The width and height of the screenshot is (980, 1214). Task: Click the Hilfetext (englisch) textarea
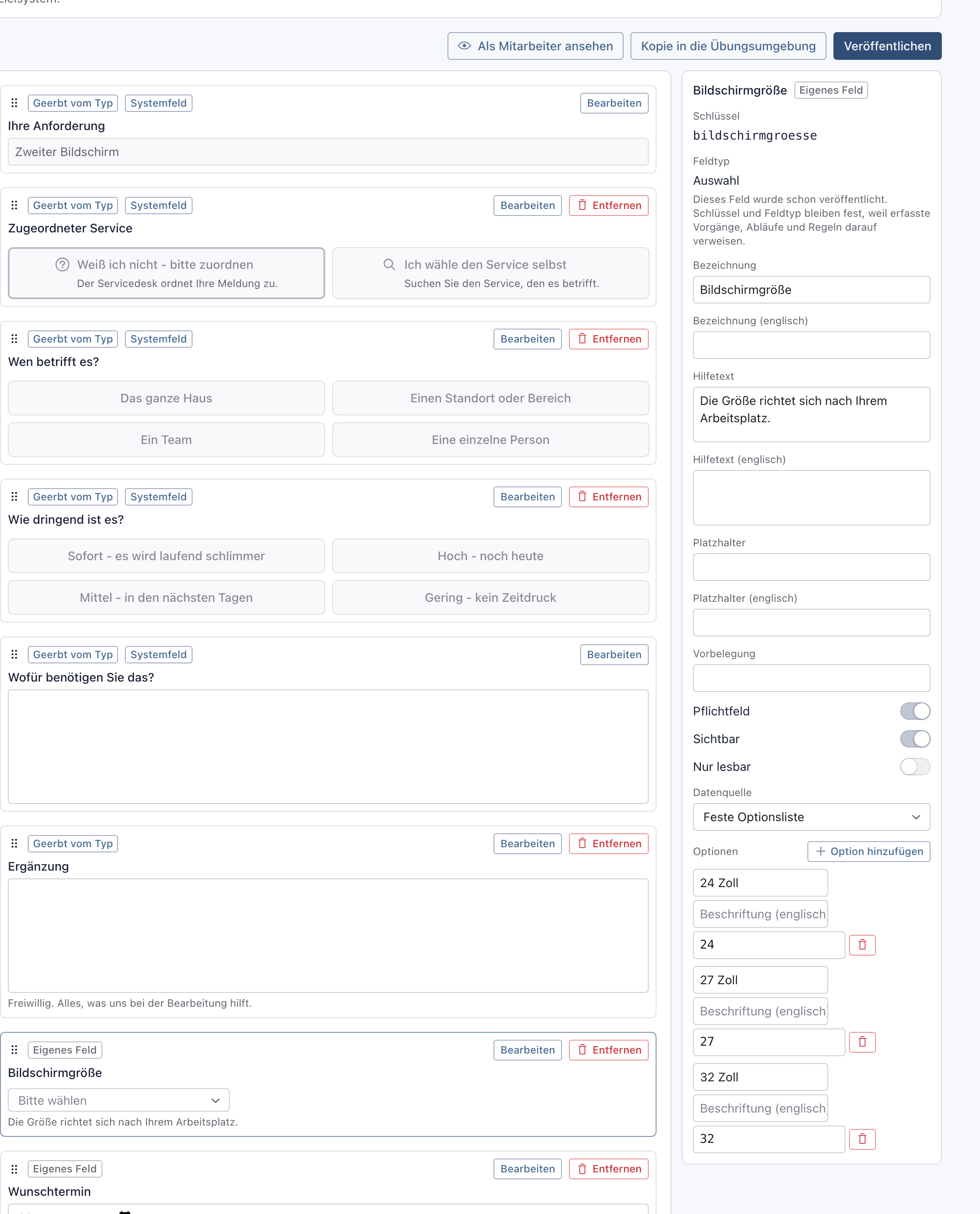pyautogui.click(x=811, y=498)
